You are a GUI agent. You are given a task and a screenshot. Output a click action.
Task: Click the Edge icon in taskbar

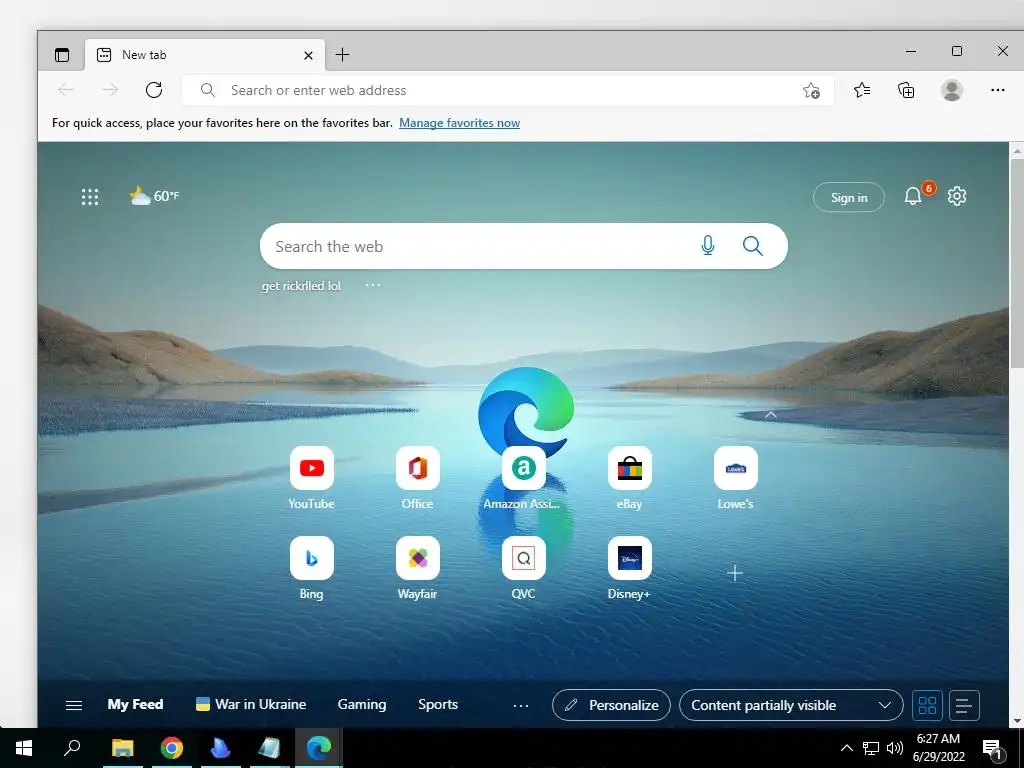click(319, 748)
